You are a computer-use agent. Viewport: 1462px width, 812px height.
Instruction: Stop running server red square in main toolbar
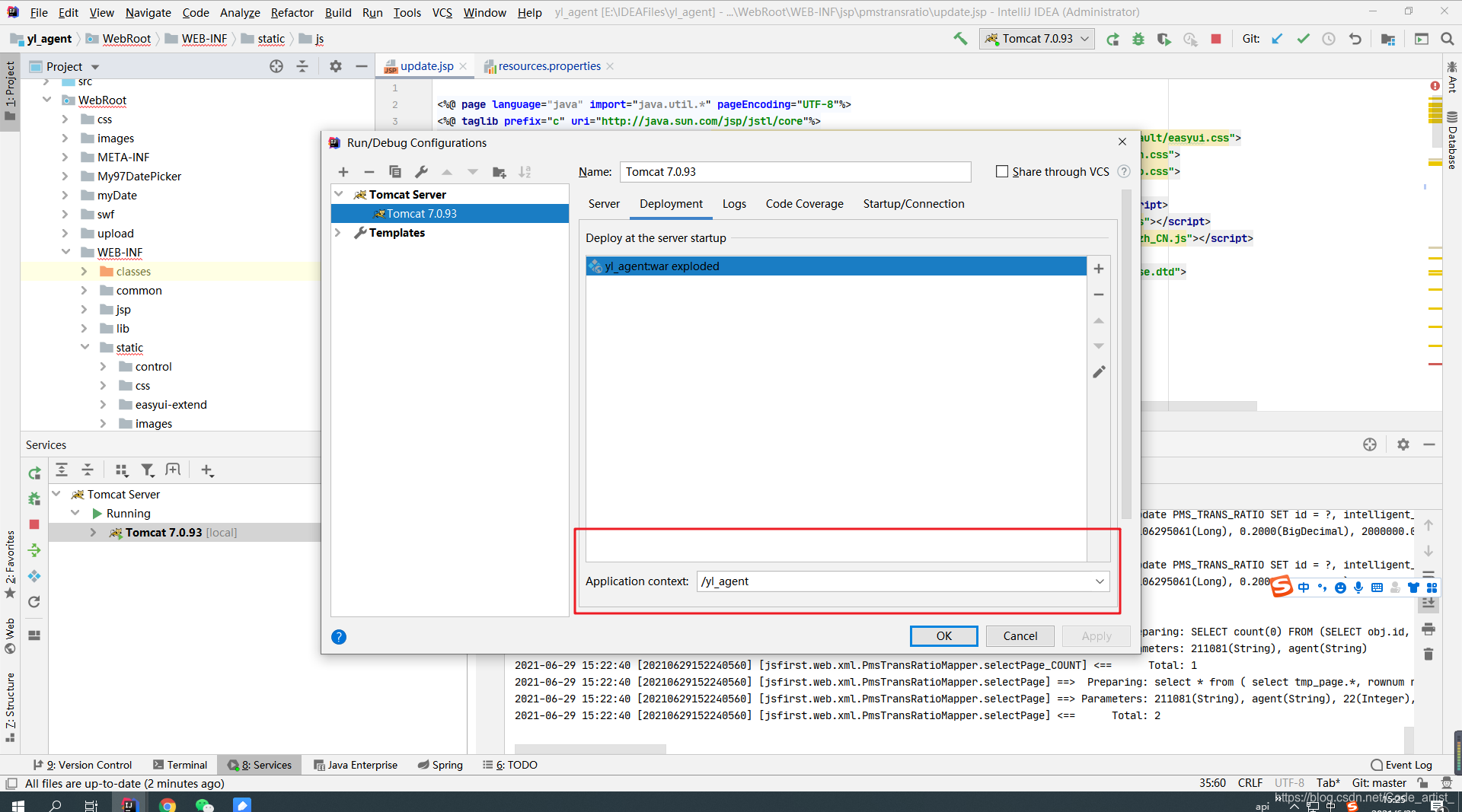(x=1216, y=39)
